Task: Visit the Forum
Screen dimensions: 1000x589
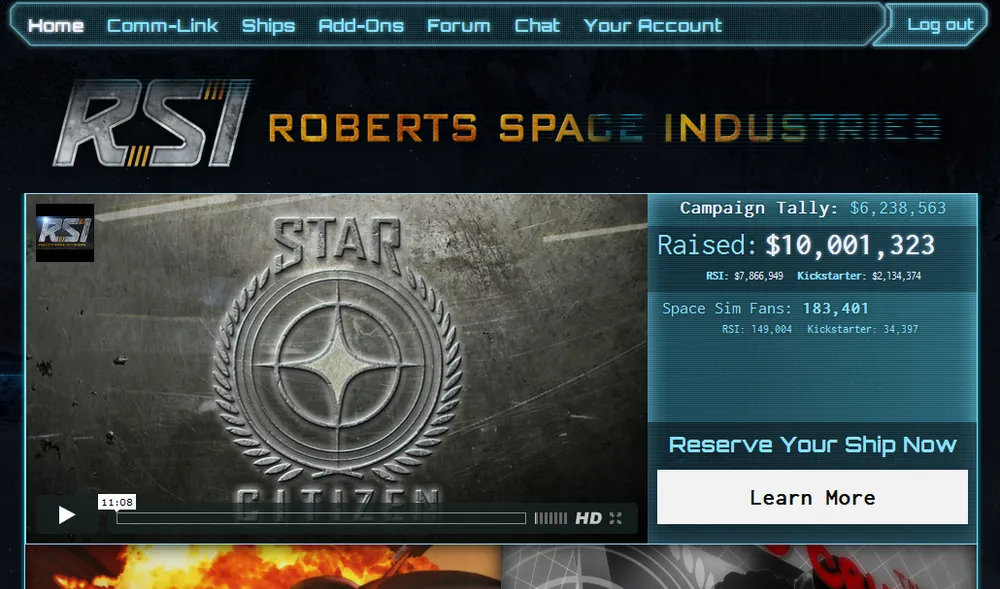Action: click(459, 25)
